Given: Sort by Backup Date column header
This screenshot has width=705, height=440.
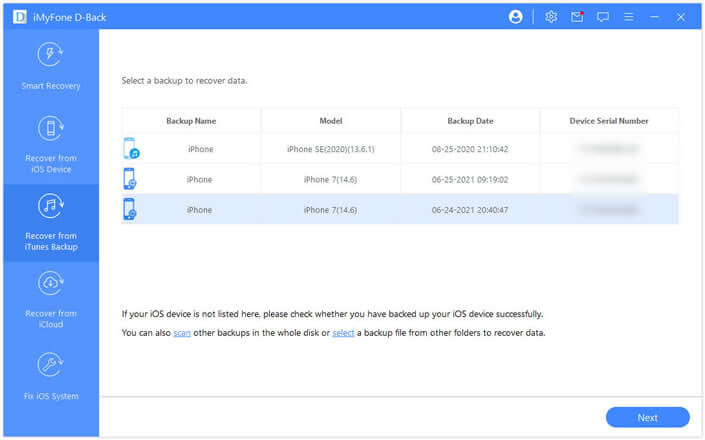Looking at the screenshot, I should (x=470, y=121).
